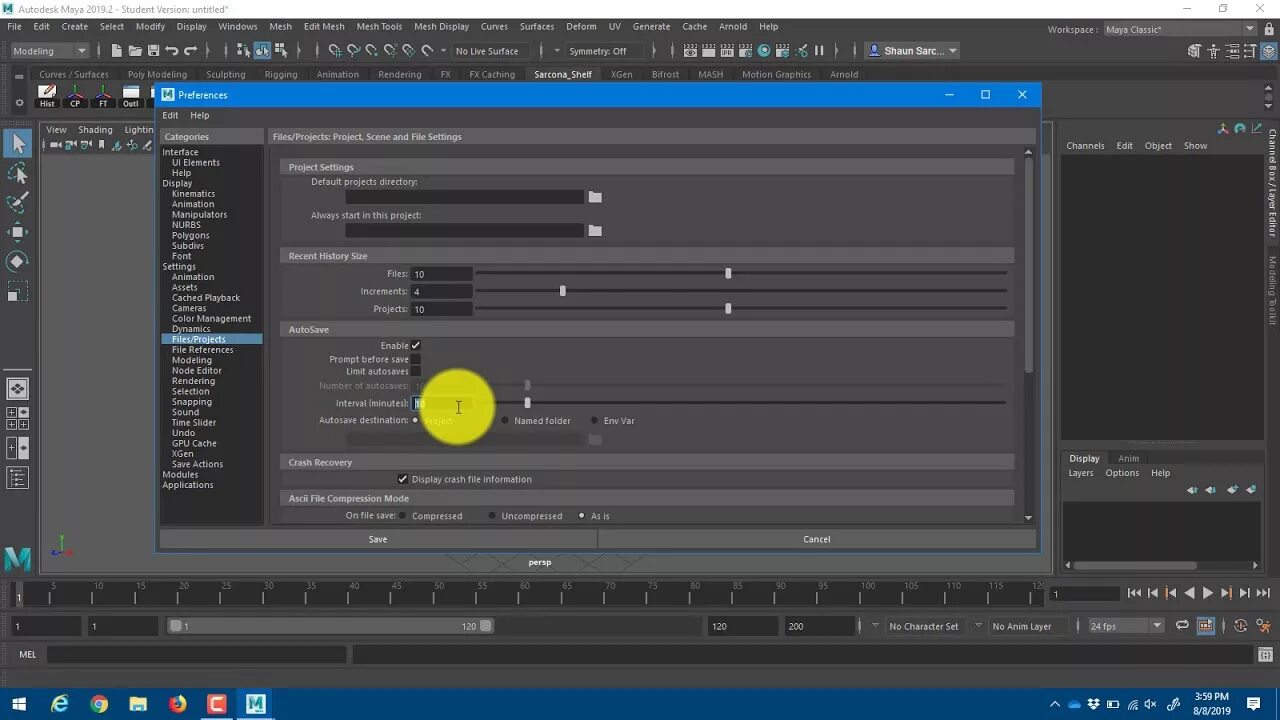1280x720 pixels.
Task: Toggle the loop playback icon
Action: (1182, 626)
